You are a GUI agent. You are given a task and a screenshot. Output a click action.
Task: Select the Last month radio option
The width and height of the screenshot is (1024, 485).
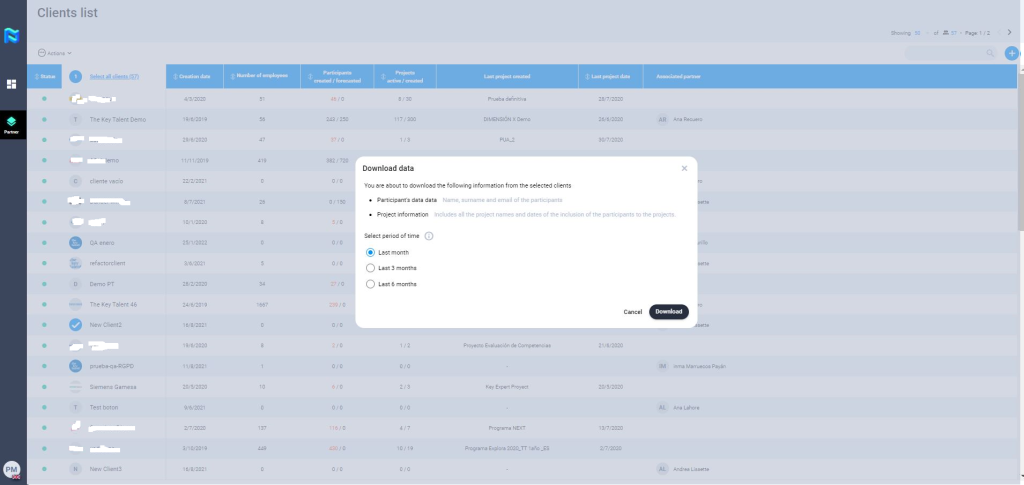coord(370,253)
